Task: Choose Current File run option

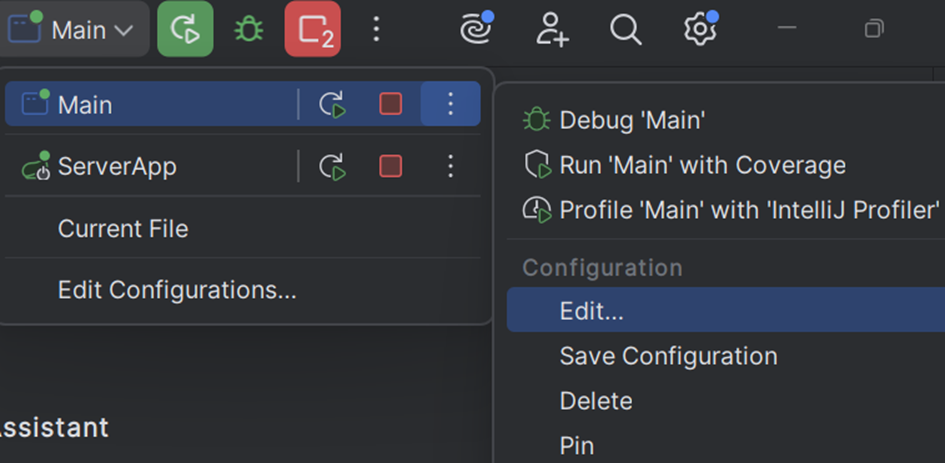Action: tap(123, 229)
